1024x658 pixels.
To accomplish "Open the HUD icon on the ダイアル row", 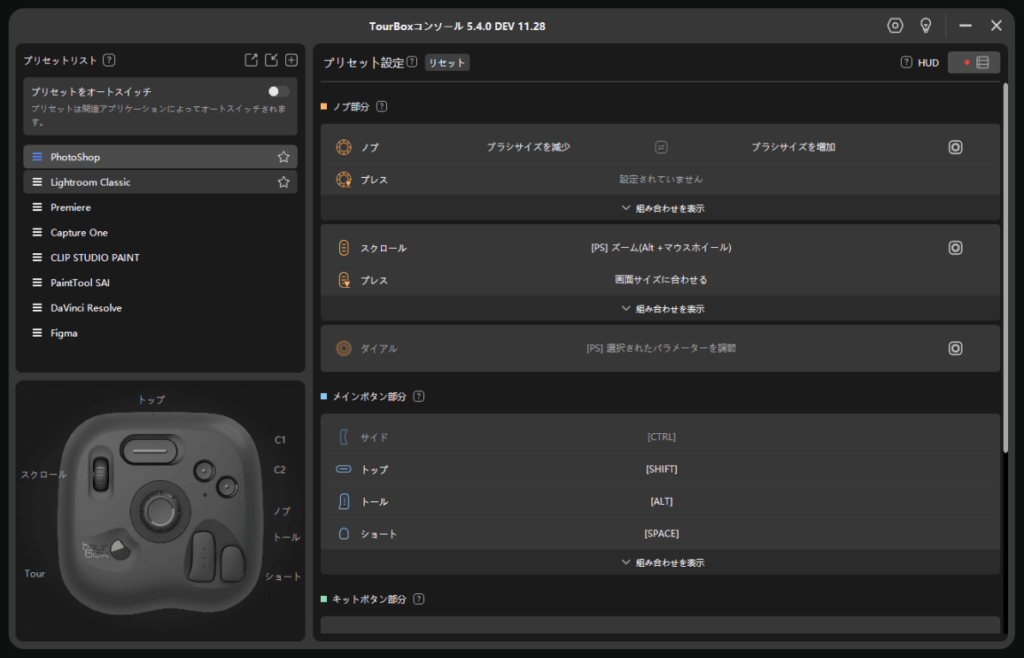I will (x=955, y=349).
